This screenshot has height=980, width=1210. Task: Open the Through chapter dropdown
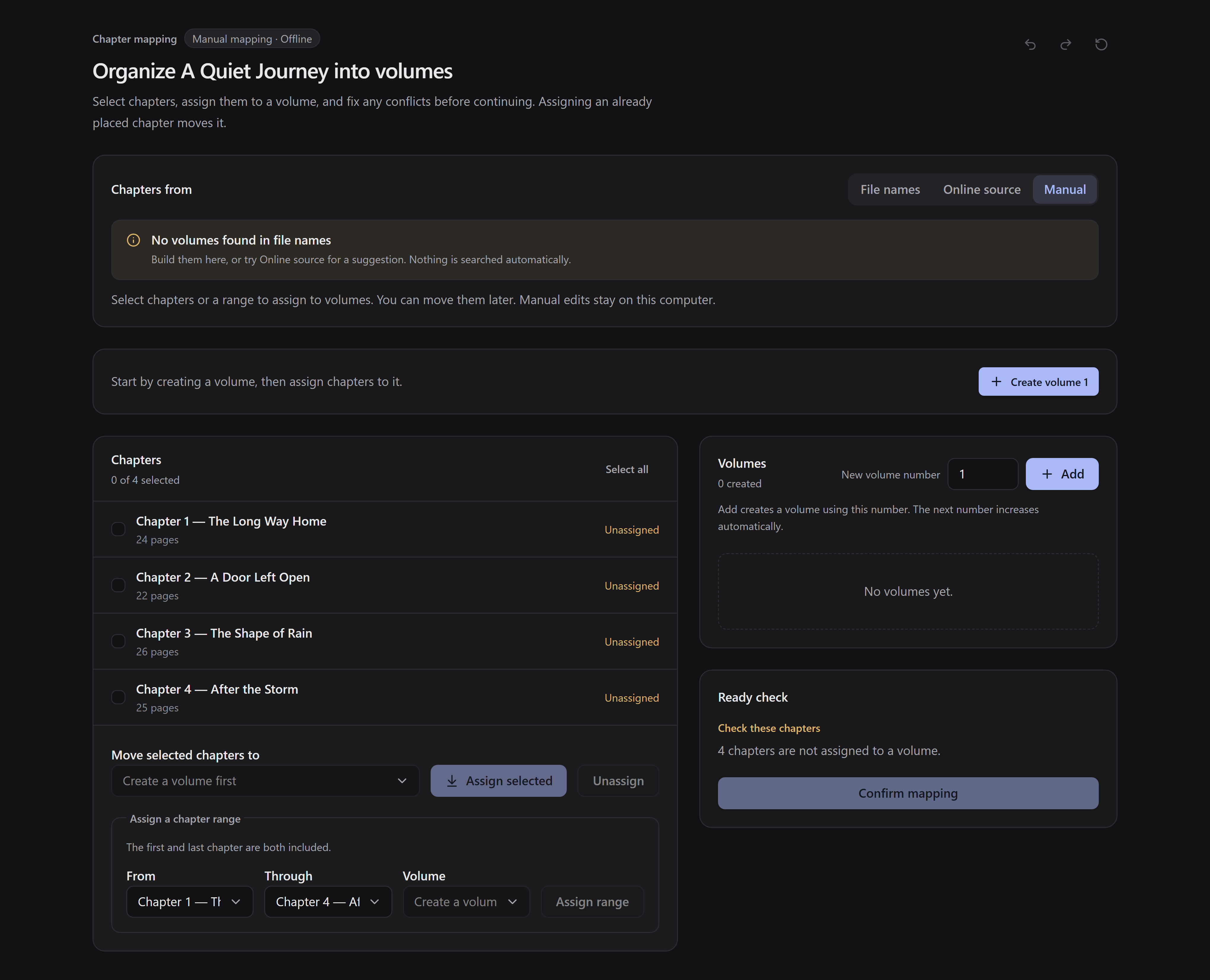click(x=327, y=901)
